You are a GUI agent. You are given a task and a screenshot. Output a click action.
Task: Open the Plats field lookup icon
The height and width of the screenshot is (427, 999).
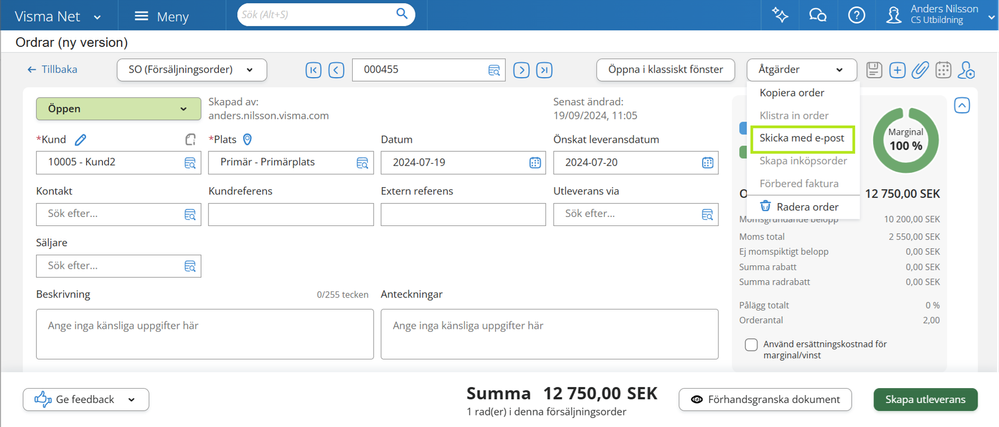(362, 163)
